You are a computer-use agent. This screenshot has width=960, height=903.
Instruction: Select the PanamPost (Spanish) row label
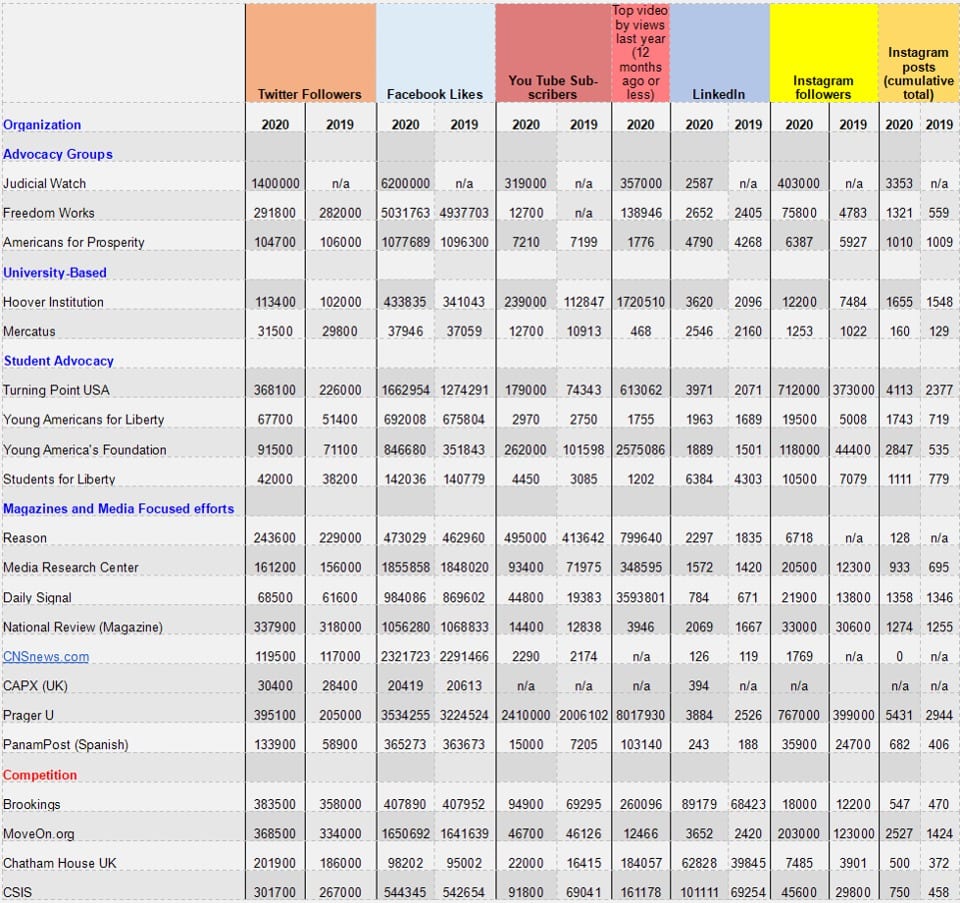click(66, 744)
